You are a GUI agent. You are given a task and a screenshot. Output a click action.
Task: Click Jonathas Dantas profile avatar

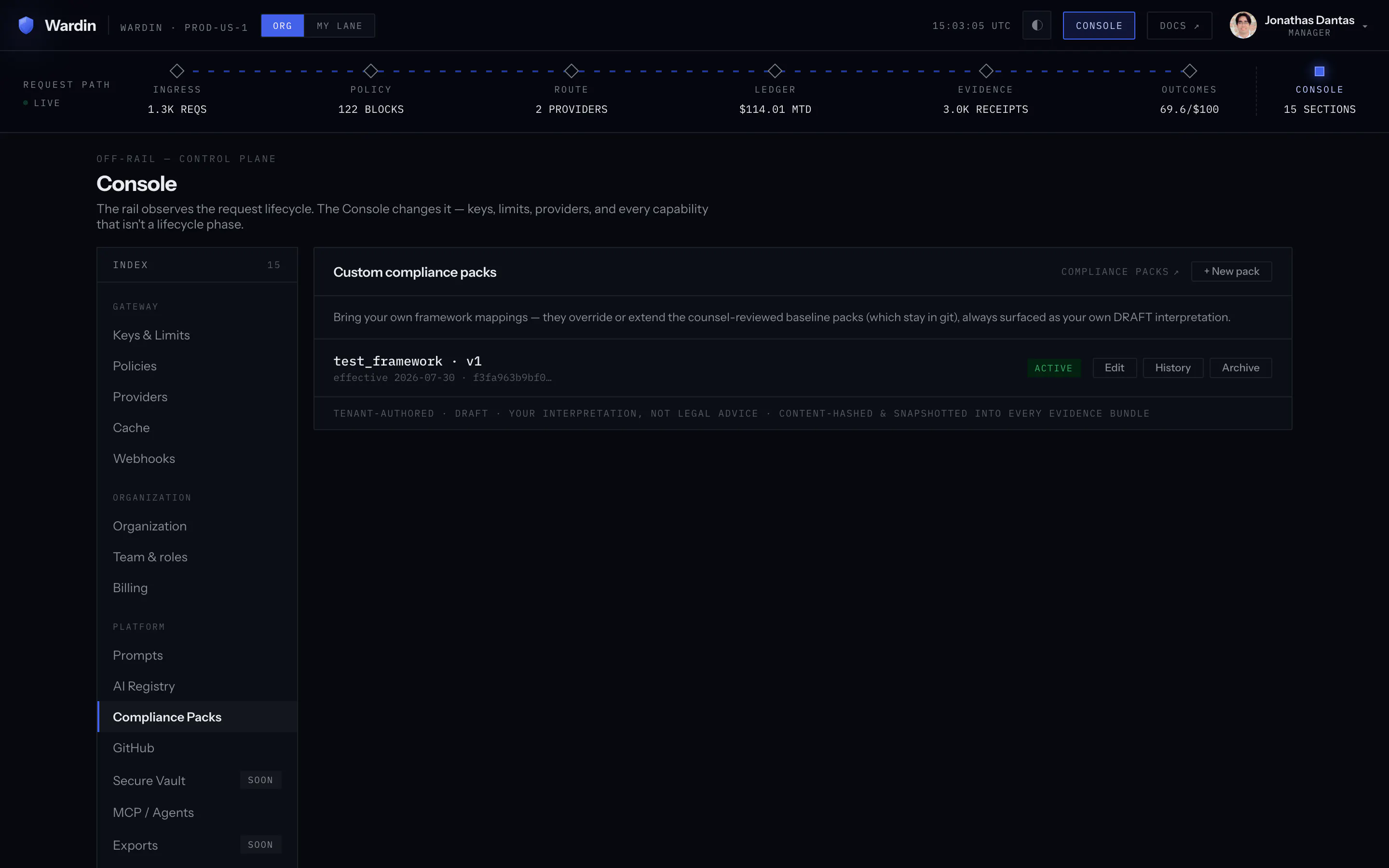click(x=1243, y=25)
